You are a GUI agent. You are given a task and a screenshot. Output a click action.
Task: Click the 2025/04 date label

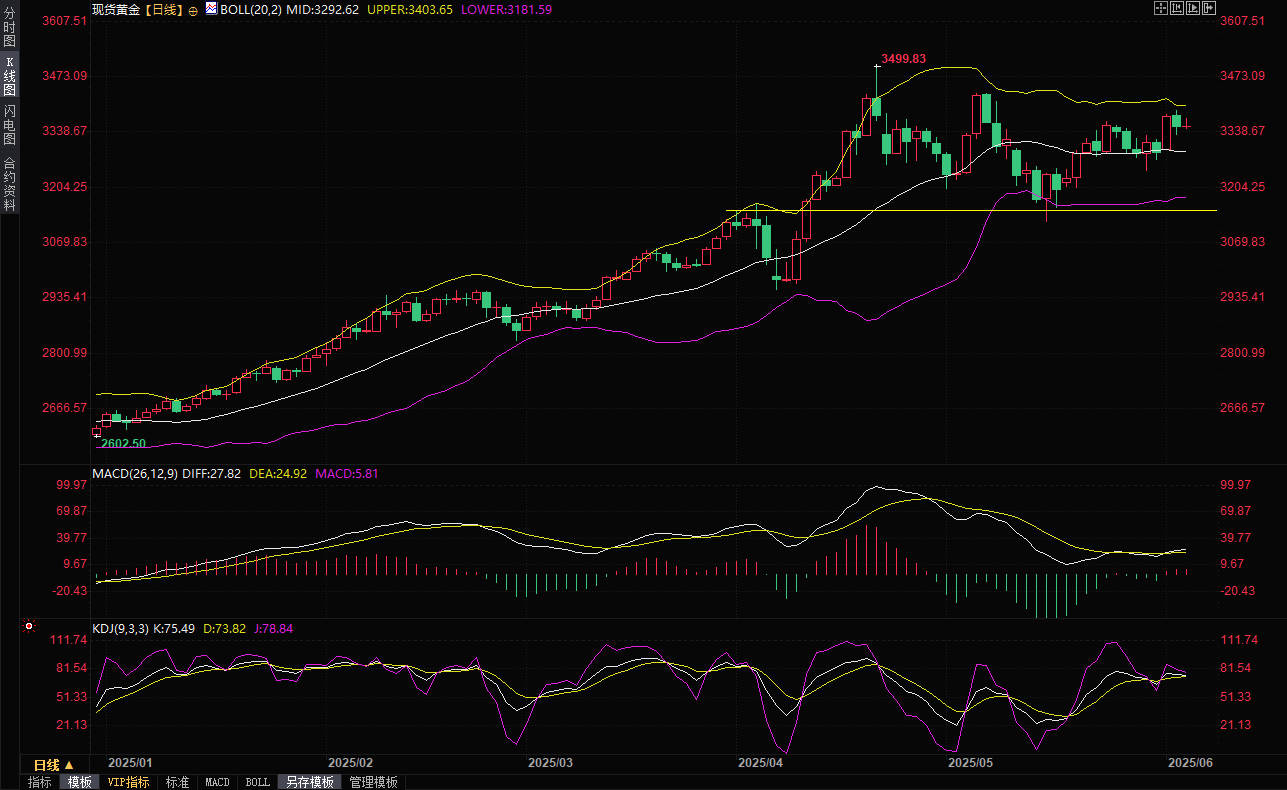tap(760, 763)
